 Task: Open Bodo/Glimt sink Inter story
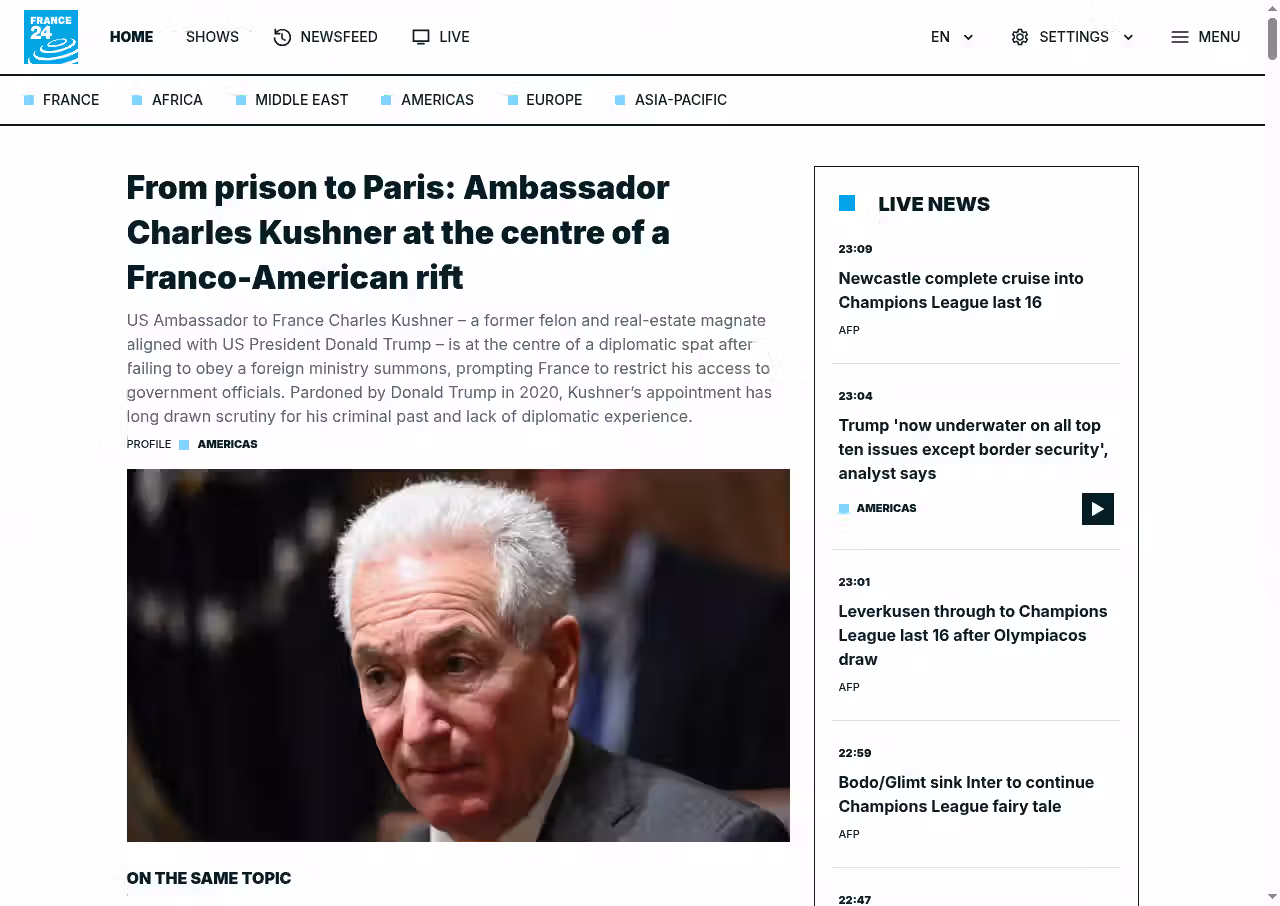[x=966, y=794]
